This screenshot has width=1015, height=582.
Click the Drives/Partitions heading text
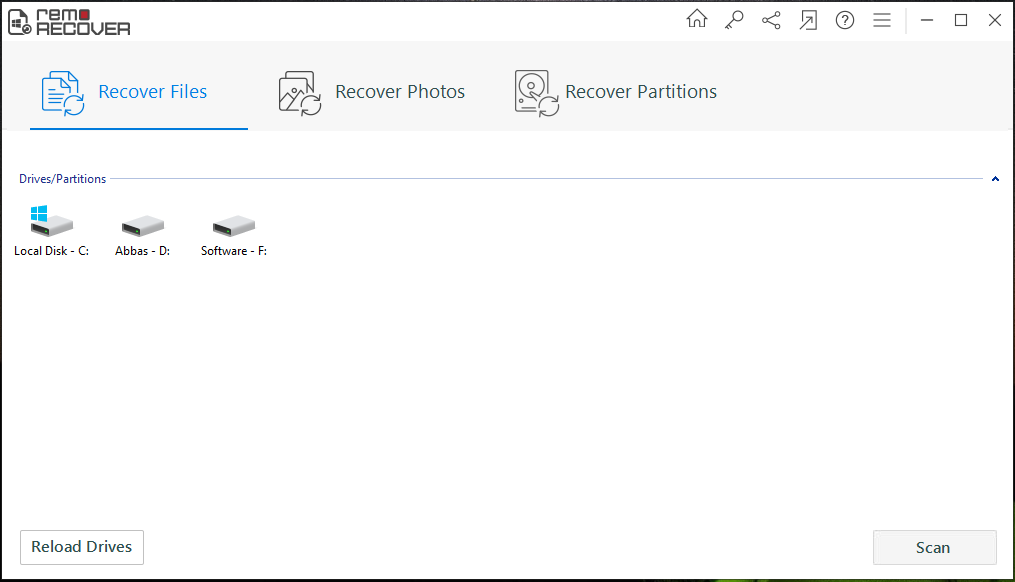(62, 179)
